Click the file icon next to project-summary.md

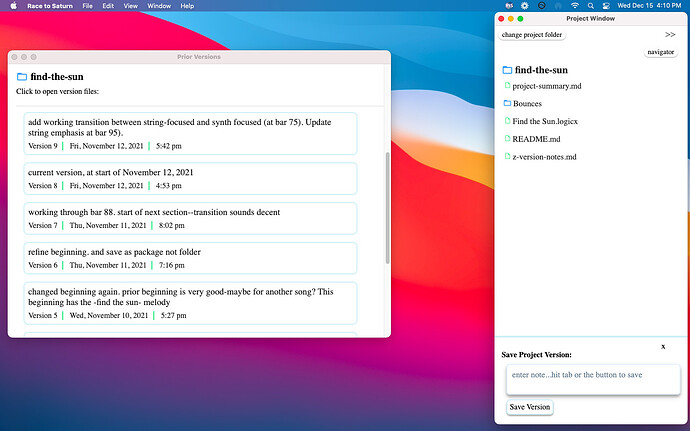click(507, 85)
